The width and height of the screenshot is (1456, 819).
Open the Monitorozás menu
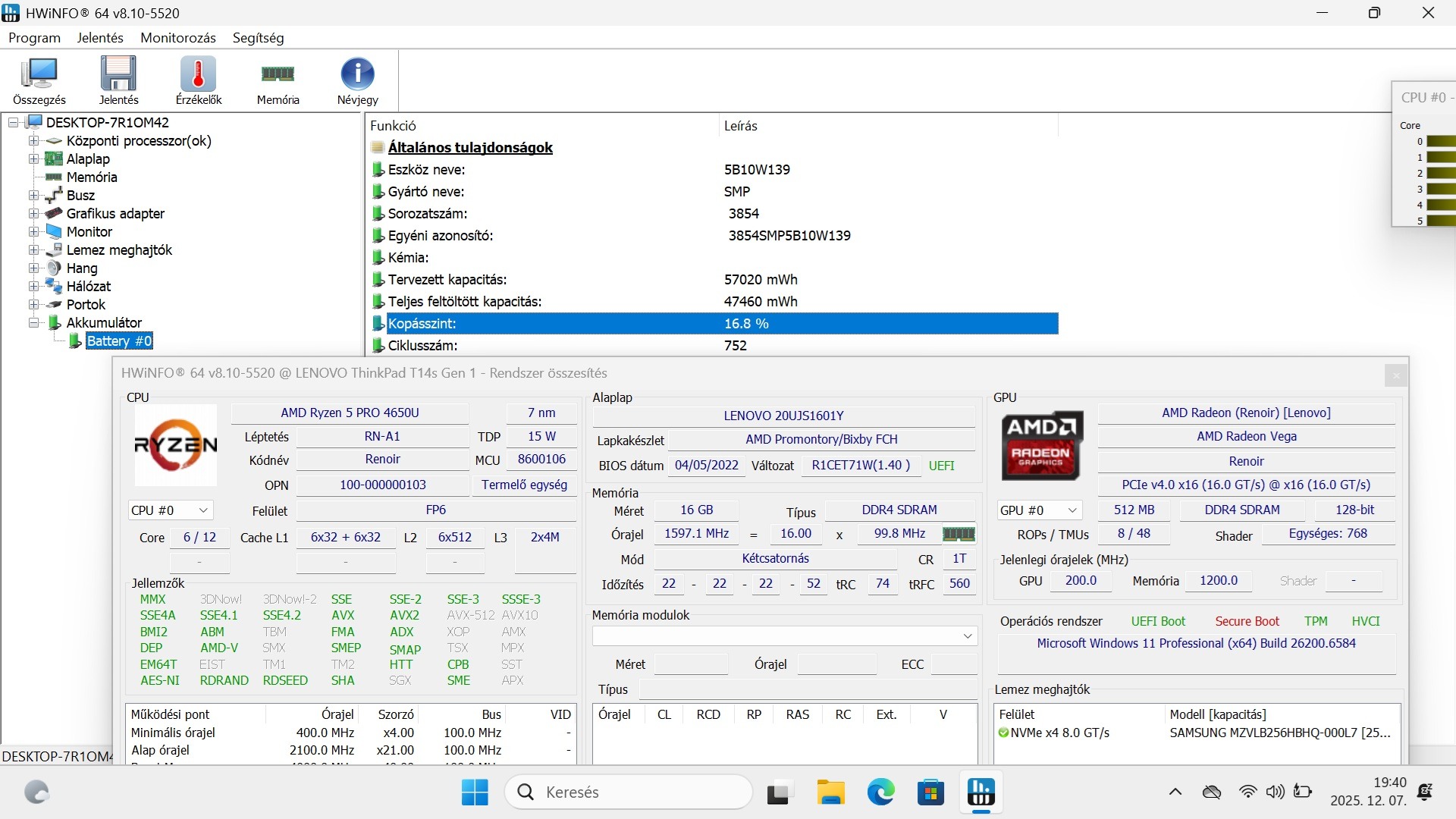pos(177,38)
